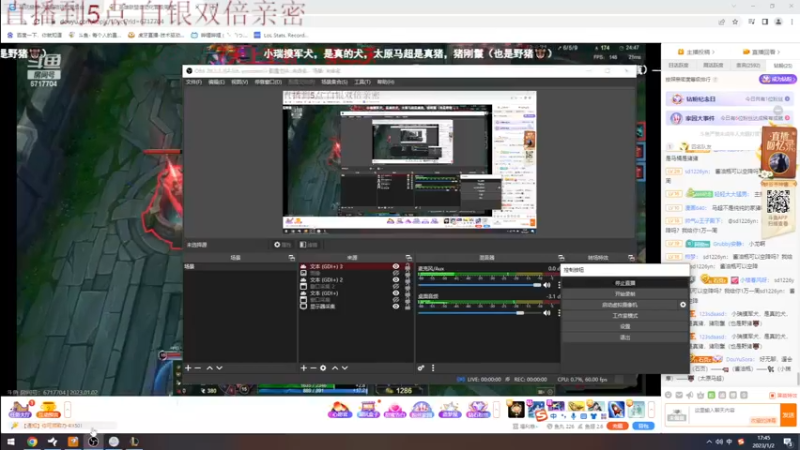Toggle lock on 显示器采集 source
800x450 pixels.
(407, 307)
